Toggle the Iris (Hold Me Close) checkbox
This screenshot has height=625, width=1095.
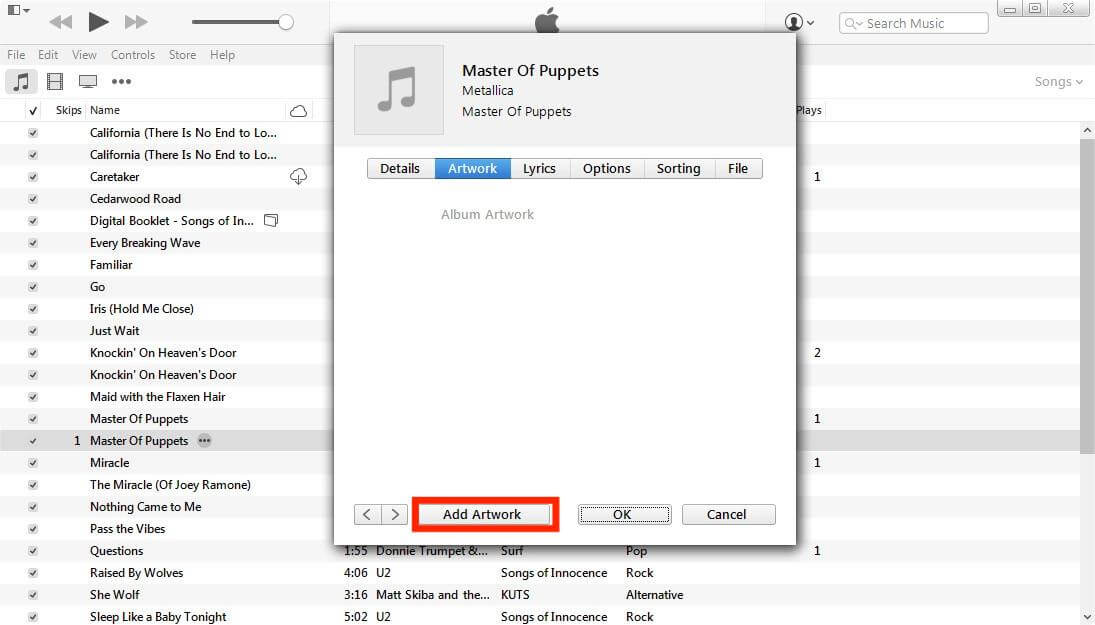click(33, 309)
